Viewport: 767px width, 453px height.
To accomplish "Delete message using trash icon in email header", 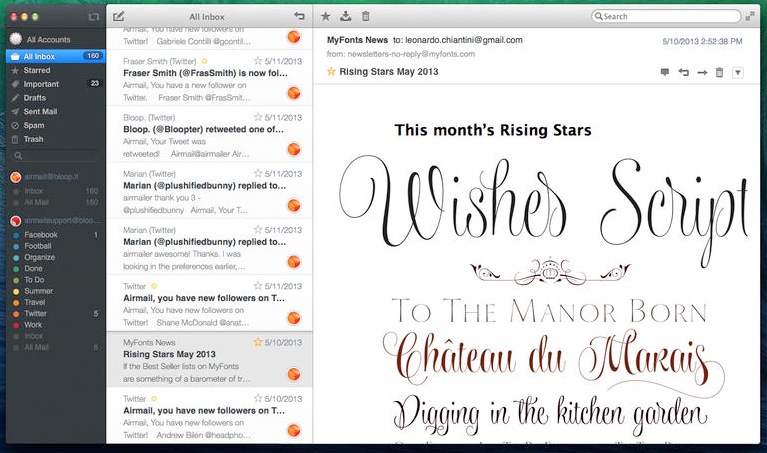I will tap(719, 72).
